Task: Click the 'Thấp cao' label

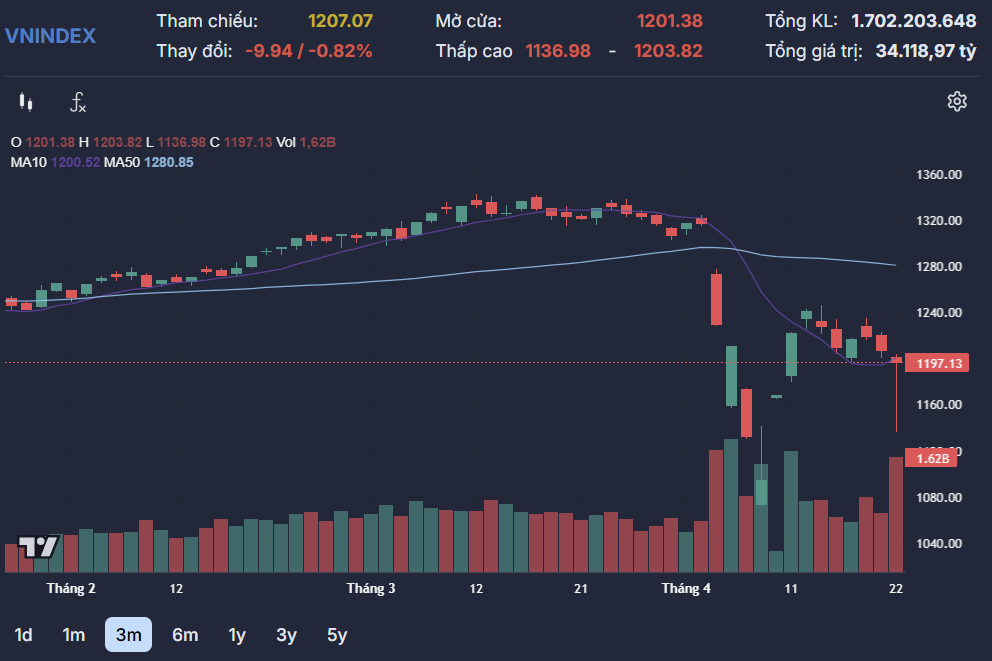Action: [474, 51]
